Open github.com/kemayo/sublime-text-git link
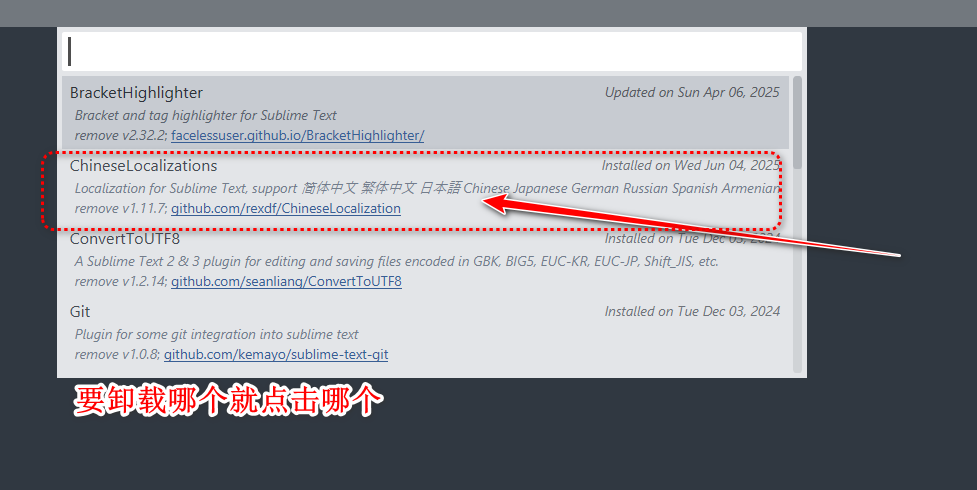The height and width of the screenshot is (490, 977). [x=276, y=354]
